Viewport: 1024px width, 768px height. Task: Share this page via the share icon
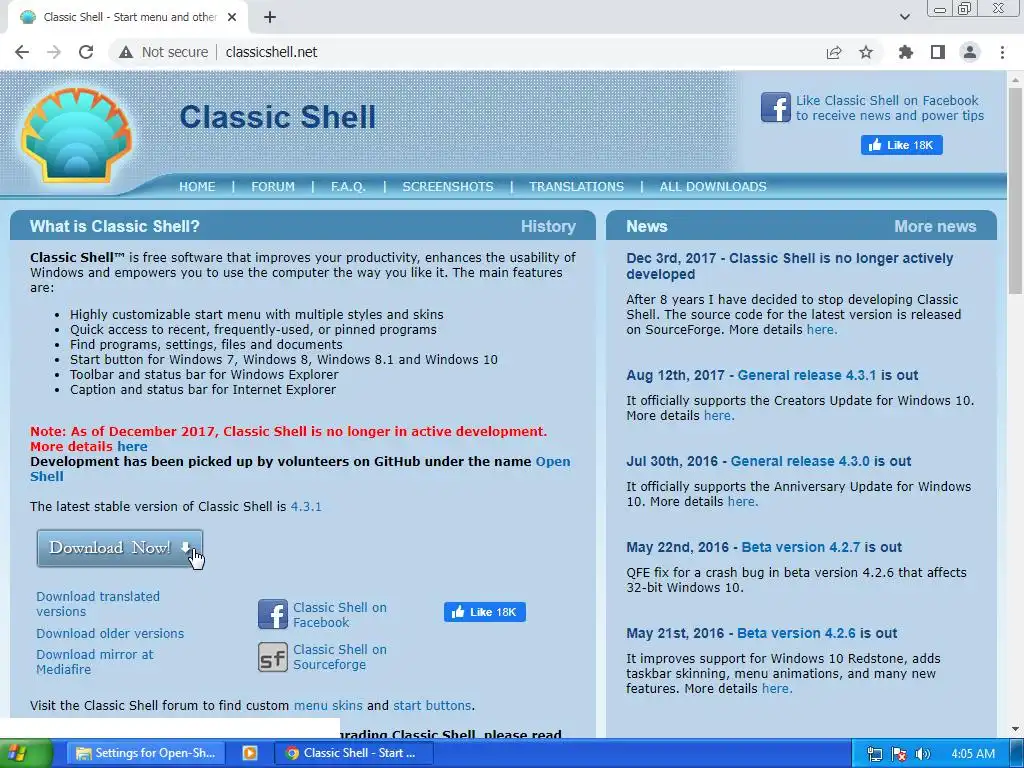coord(834,52)
